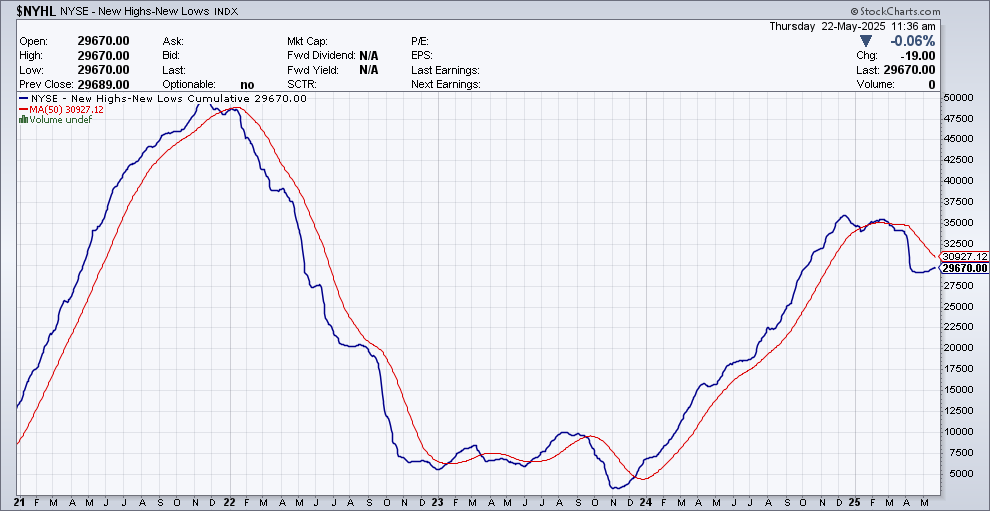The width and height of the screenshot is (990, 511).
Task: Click the 24 year marker on time axis
Action: tap(646, 502)
